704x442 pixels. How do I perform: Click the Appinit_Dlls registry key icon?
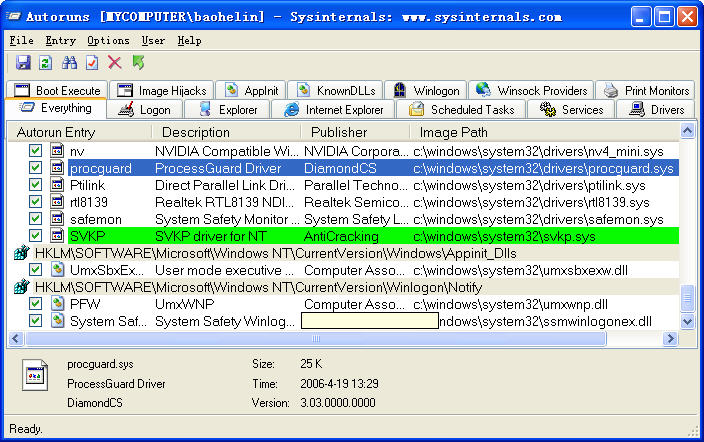point(22,253)
